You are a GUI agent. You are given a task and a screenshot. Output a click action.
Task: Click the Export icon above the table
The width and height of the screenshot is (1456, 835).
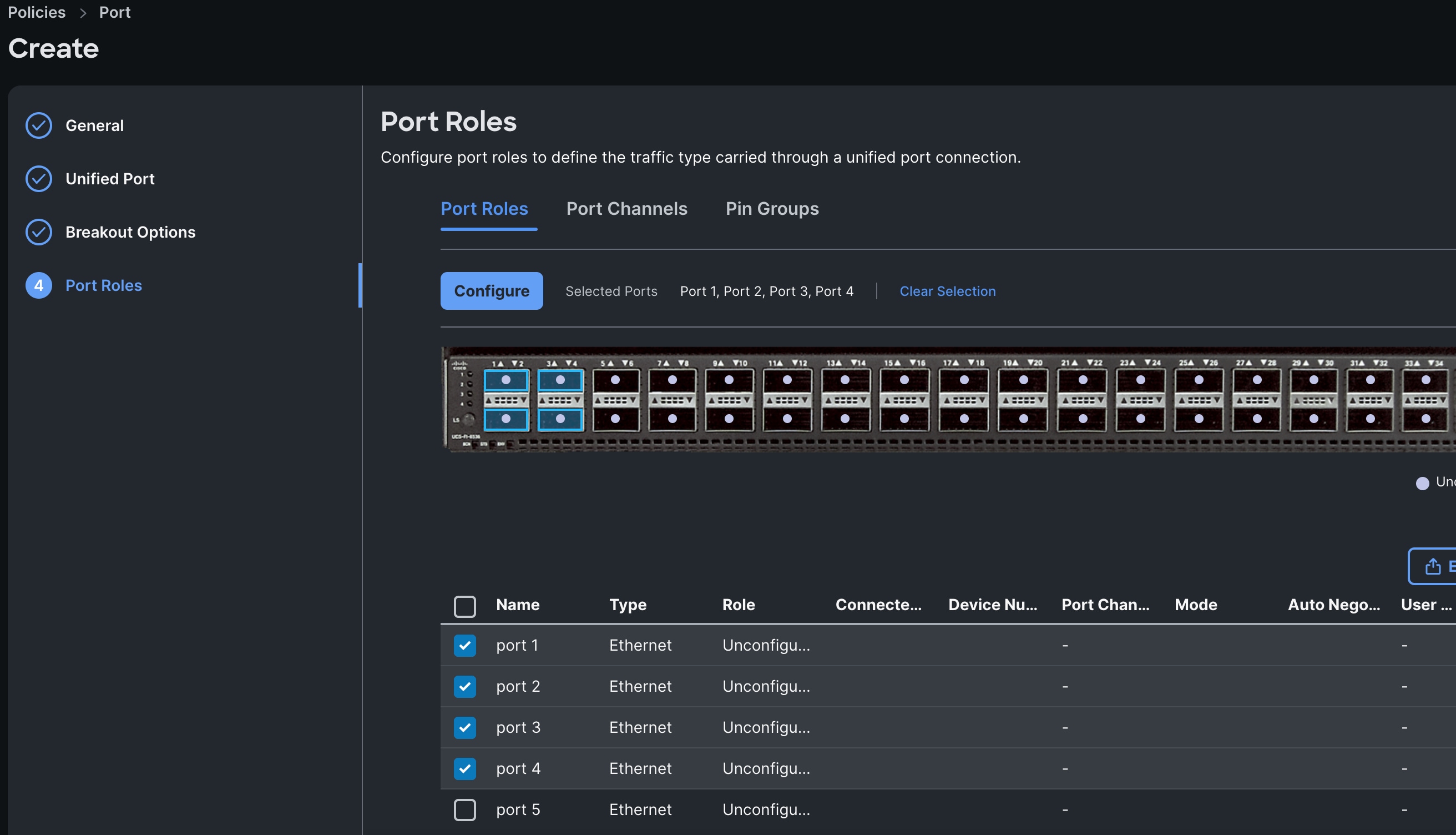(1434, 566)
